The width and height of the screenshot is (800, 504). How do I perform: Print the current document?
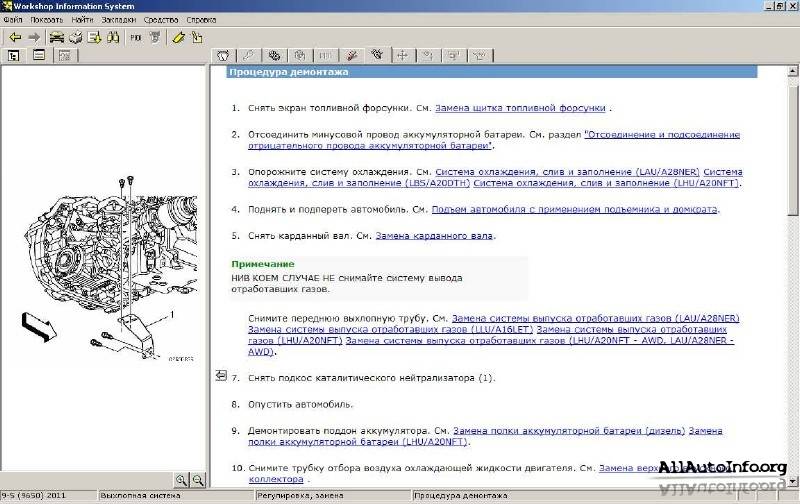pyautogui.click(x=76, y=37)
